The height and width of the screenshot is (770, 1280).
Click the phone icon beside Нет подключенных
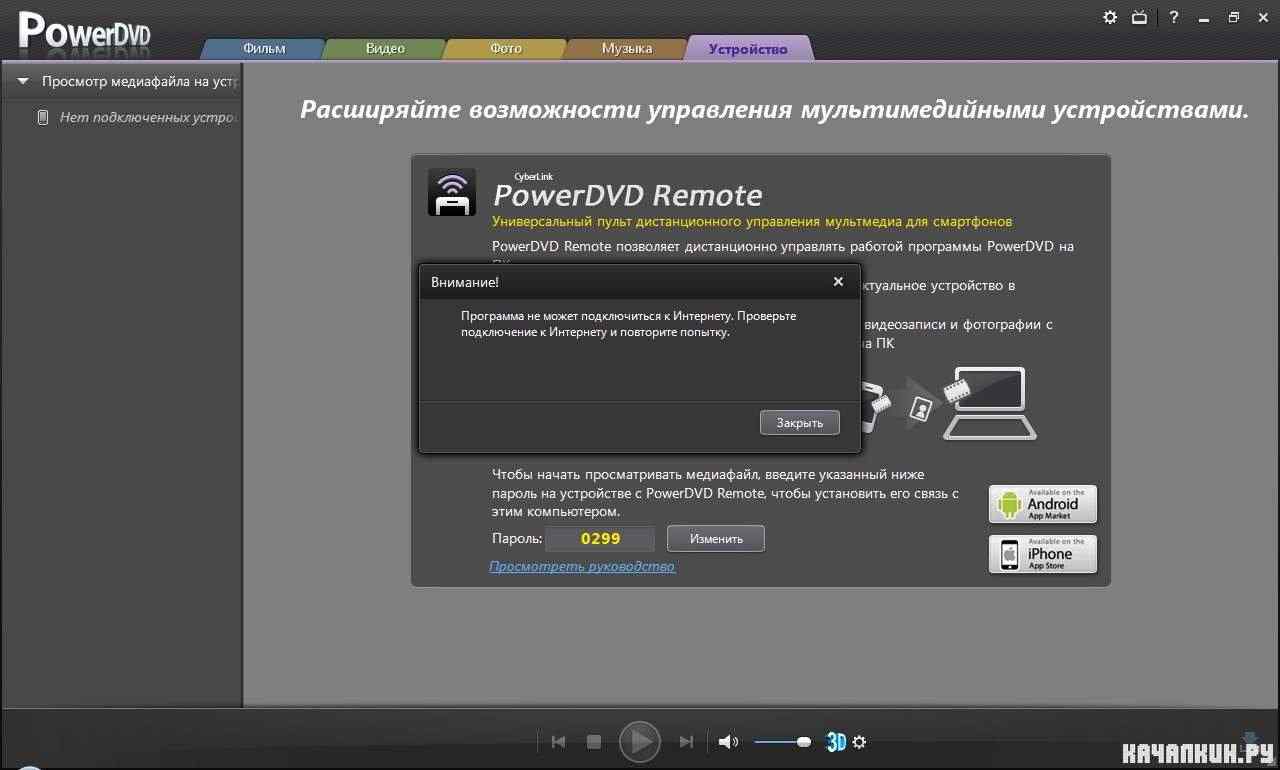42,117
